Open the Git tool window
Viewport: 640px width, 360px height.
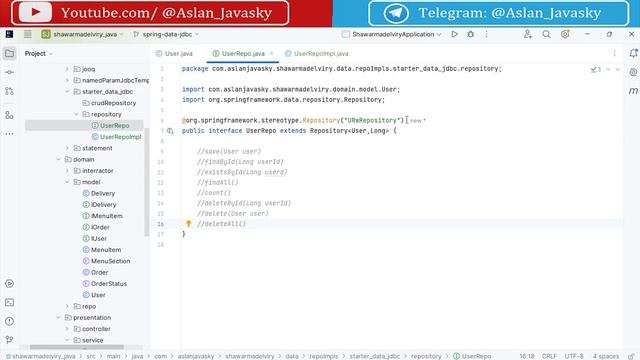pyautogui.click(x=9, y=340)
